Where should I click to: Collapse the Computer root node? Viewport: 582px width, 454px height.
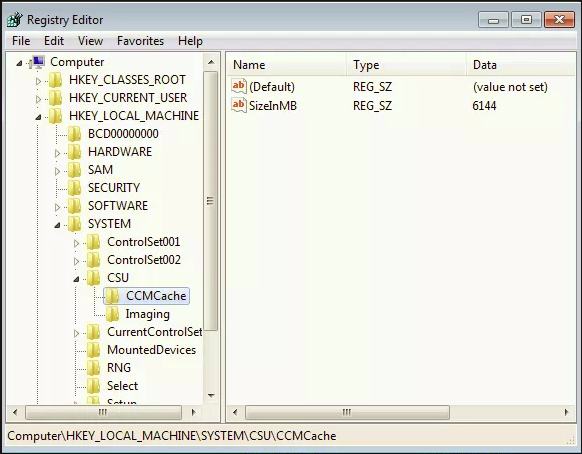tap(19, 63)
